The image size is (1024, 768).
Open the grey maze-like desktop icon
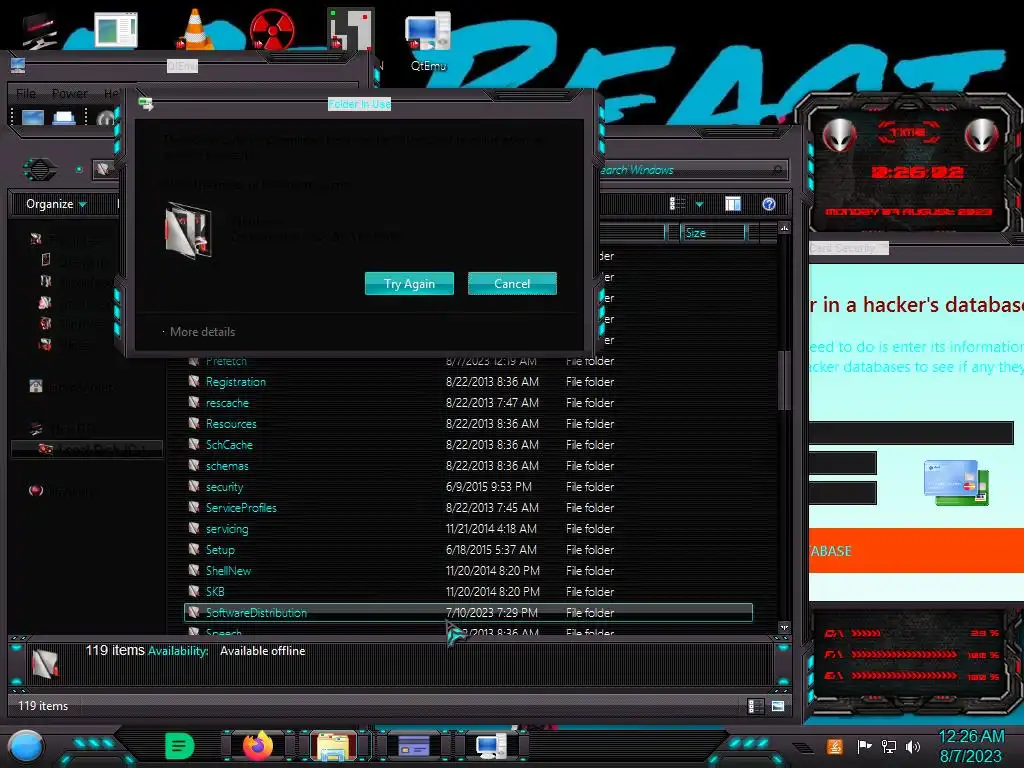(x=350, y=29)
